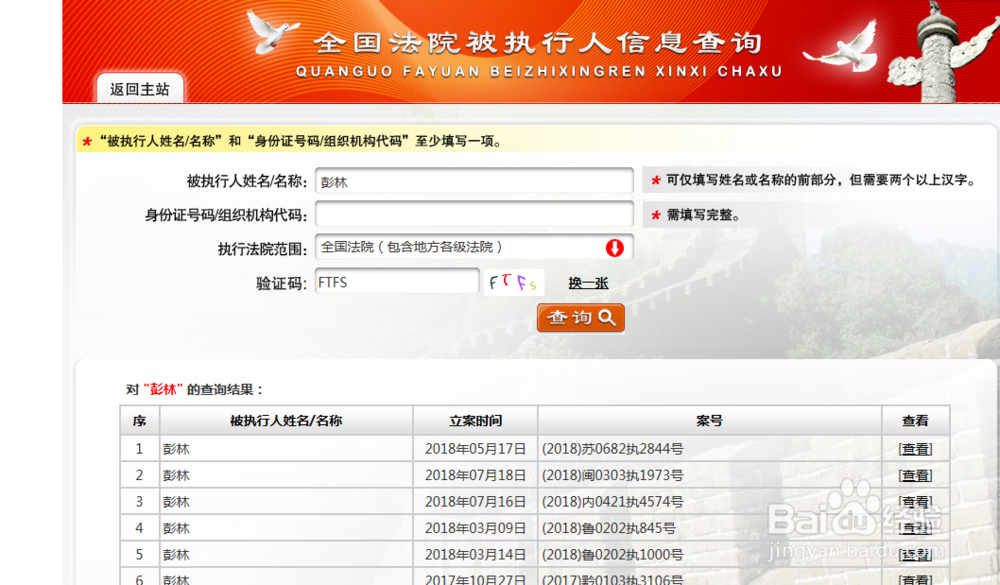Click the 身份证号码/组织机构代码 input field
This screenshot has height=585, width=1000.
[x=474, y=214]
